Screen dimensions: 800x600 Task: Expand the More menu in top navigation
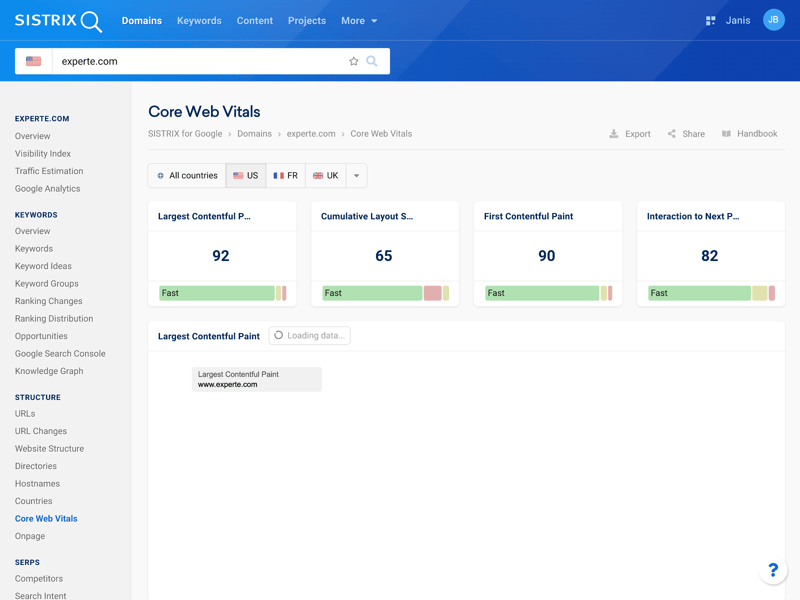[359, 21]
